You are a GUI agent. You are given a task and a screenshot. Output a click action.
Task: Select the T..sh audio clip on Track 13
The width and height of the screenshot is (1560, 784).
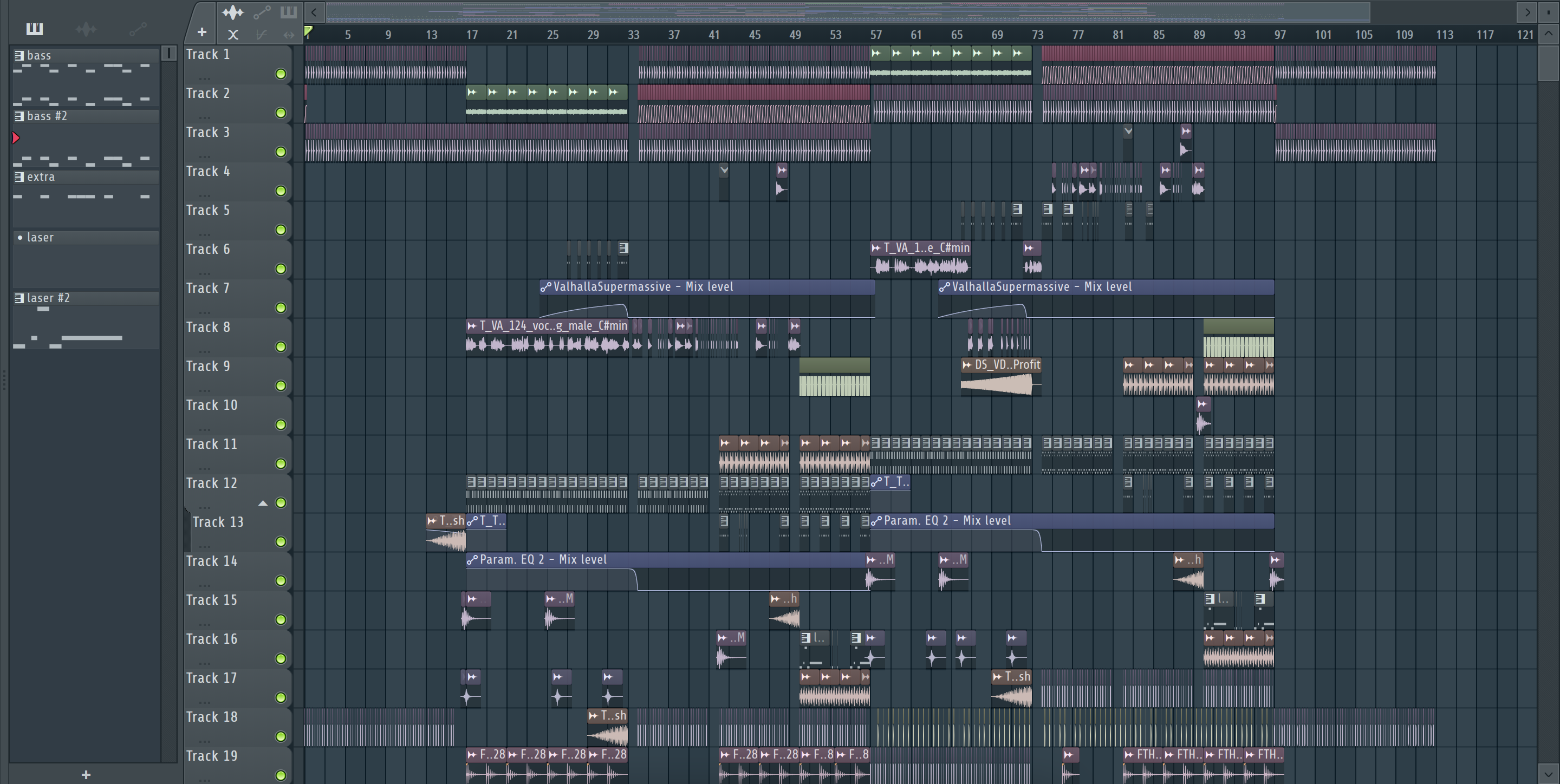coord(446,533)
